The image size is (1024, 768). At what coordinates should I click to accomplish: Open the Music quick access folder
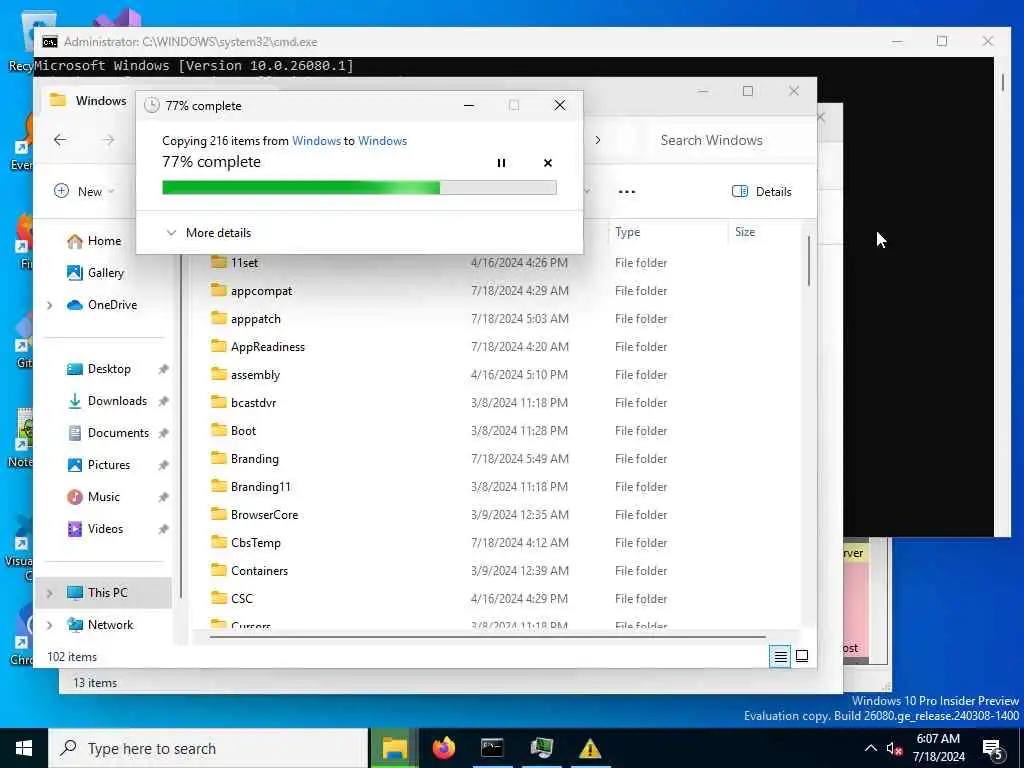click(x=94, y=497)
